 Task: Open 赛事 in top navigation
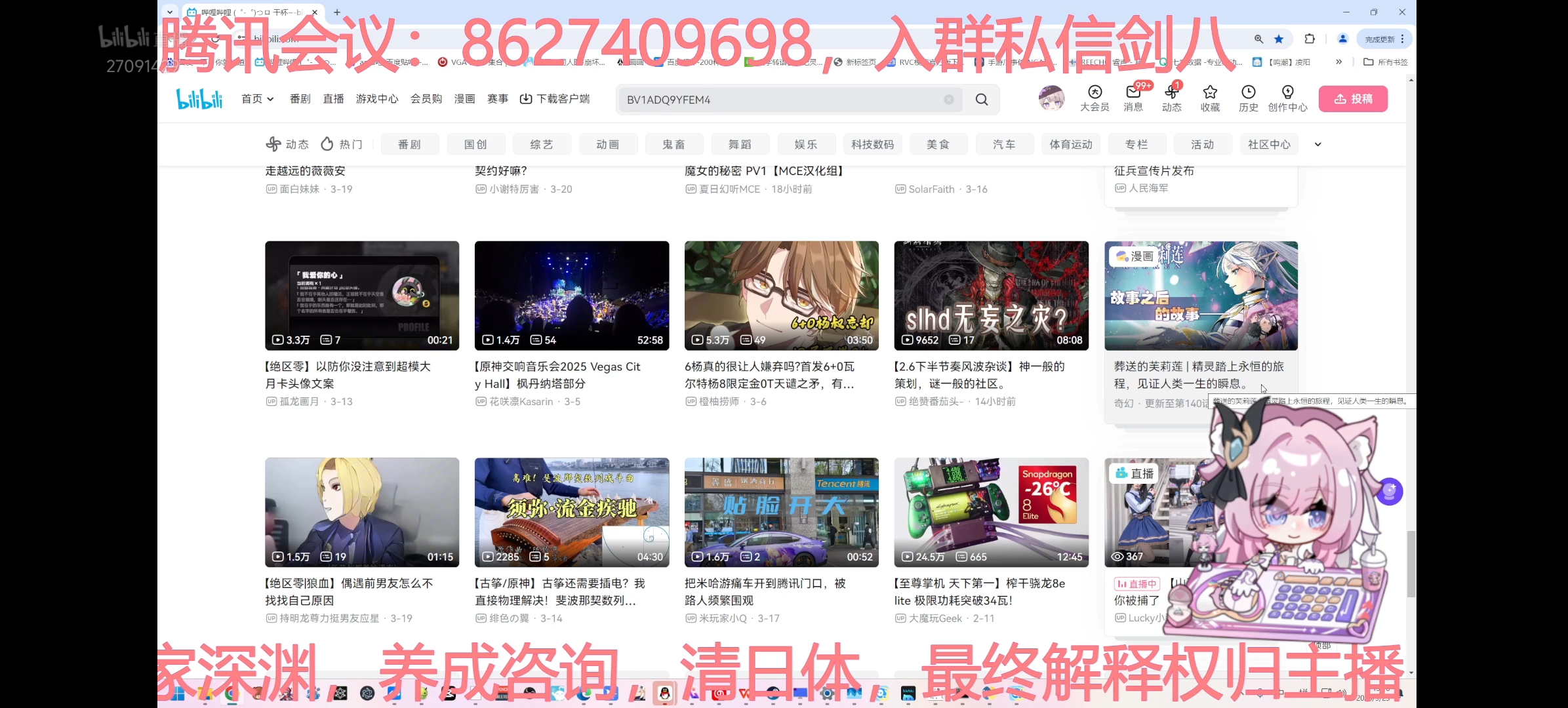(498, 99)
